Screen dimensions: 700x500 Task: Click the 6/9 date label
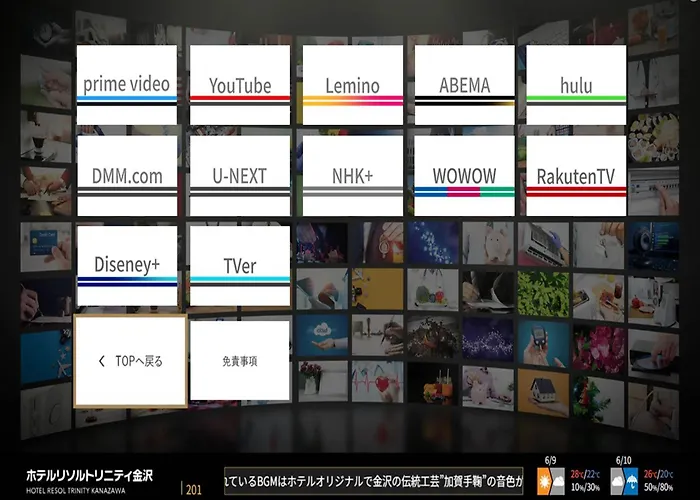pos(550,460)
